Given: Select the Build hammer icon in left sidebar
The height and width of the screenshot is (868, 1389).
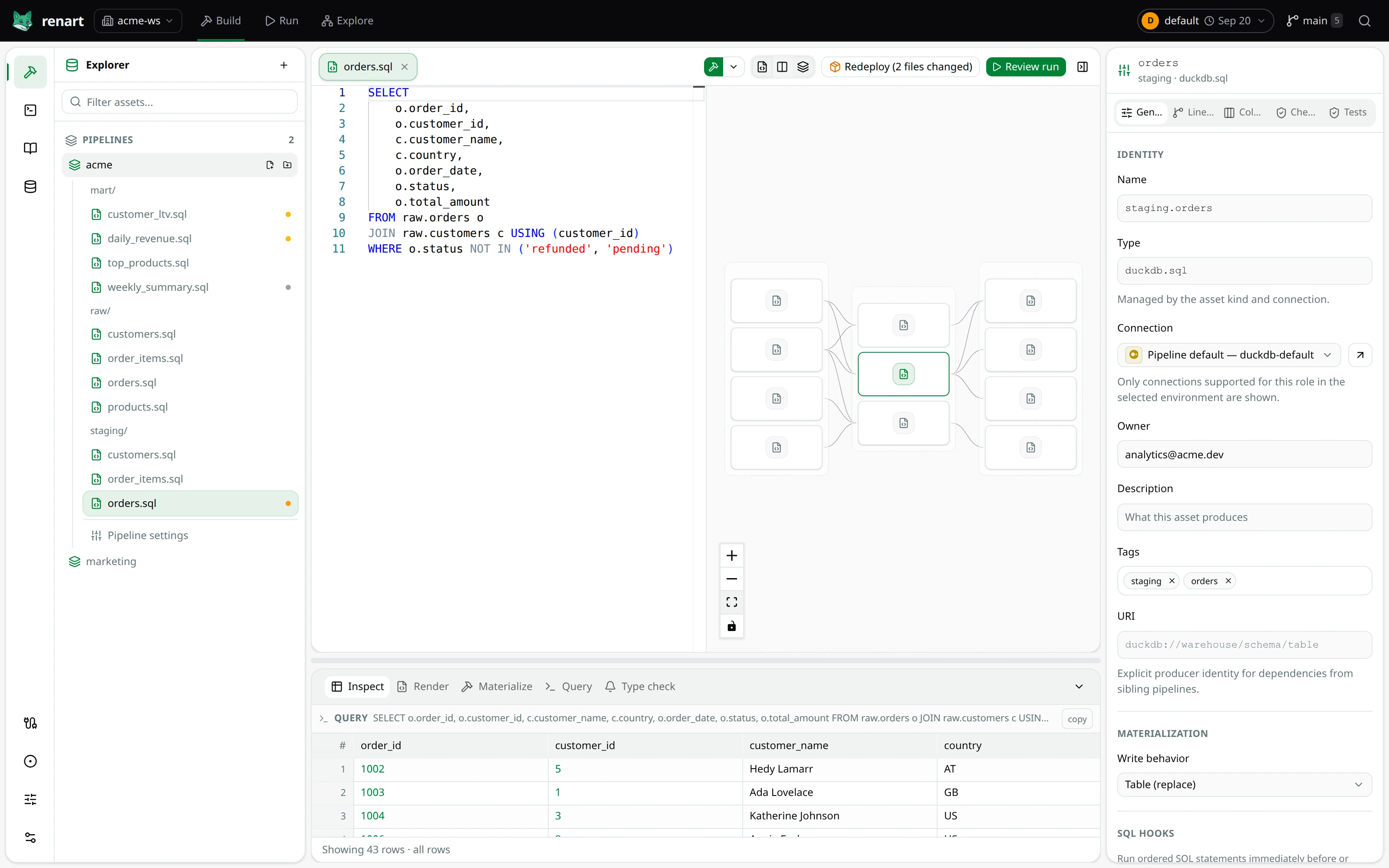Looking at the screenshot, I should [30, 72].
